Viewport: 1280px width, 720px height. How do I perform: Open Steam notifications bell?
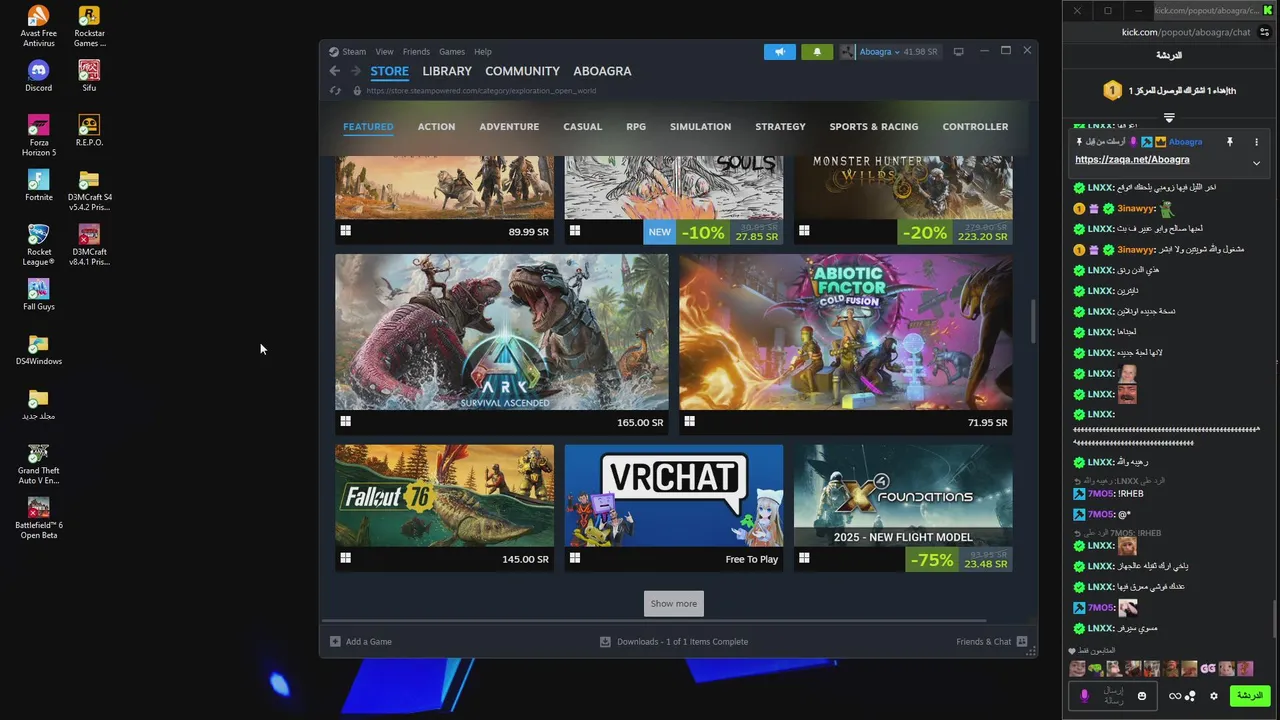coord(817,52)
